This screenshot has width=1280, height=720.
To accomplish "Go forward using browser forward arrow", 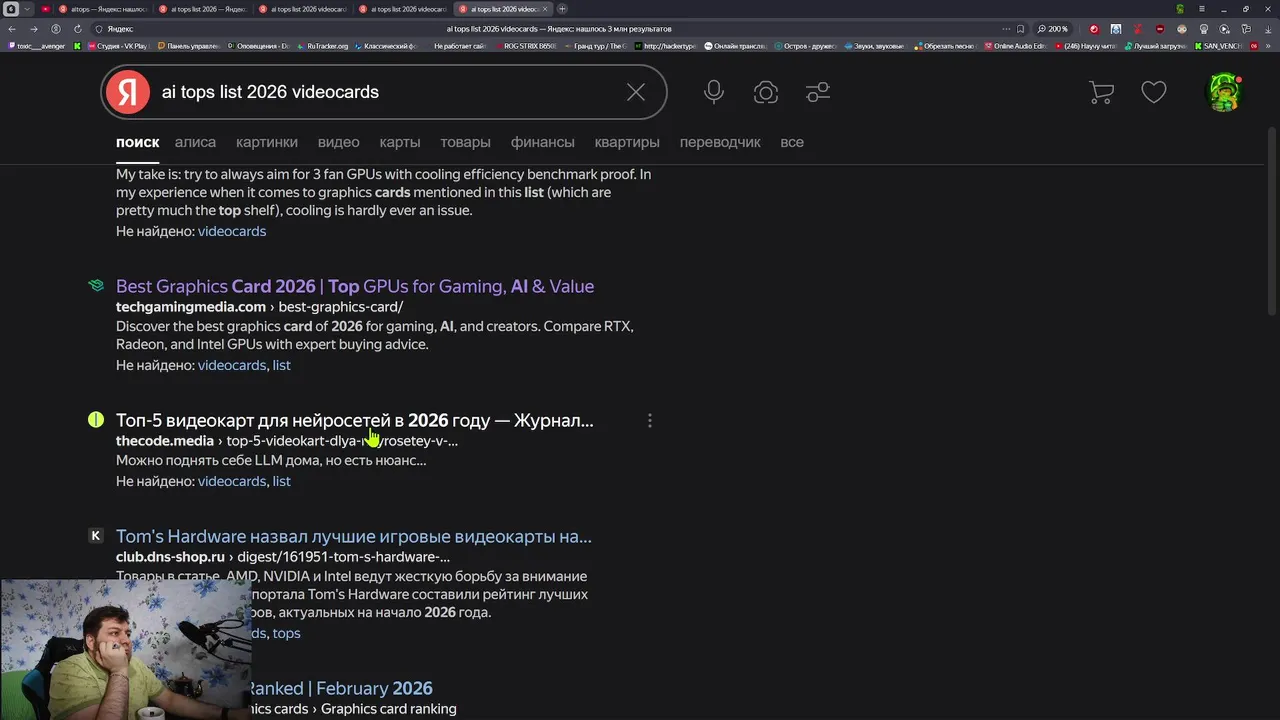I will (34, 29).
